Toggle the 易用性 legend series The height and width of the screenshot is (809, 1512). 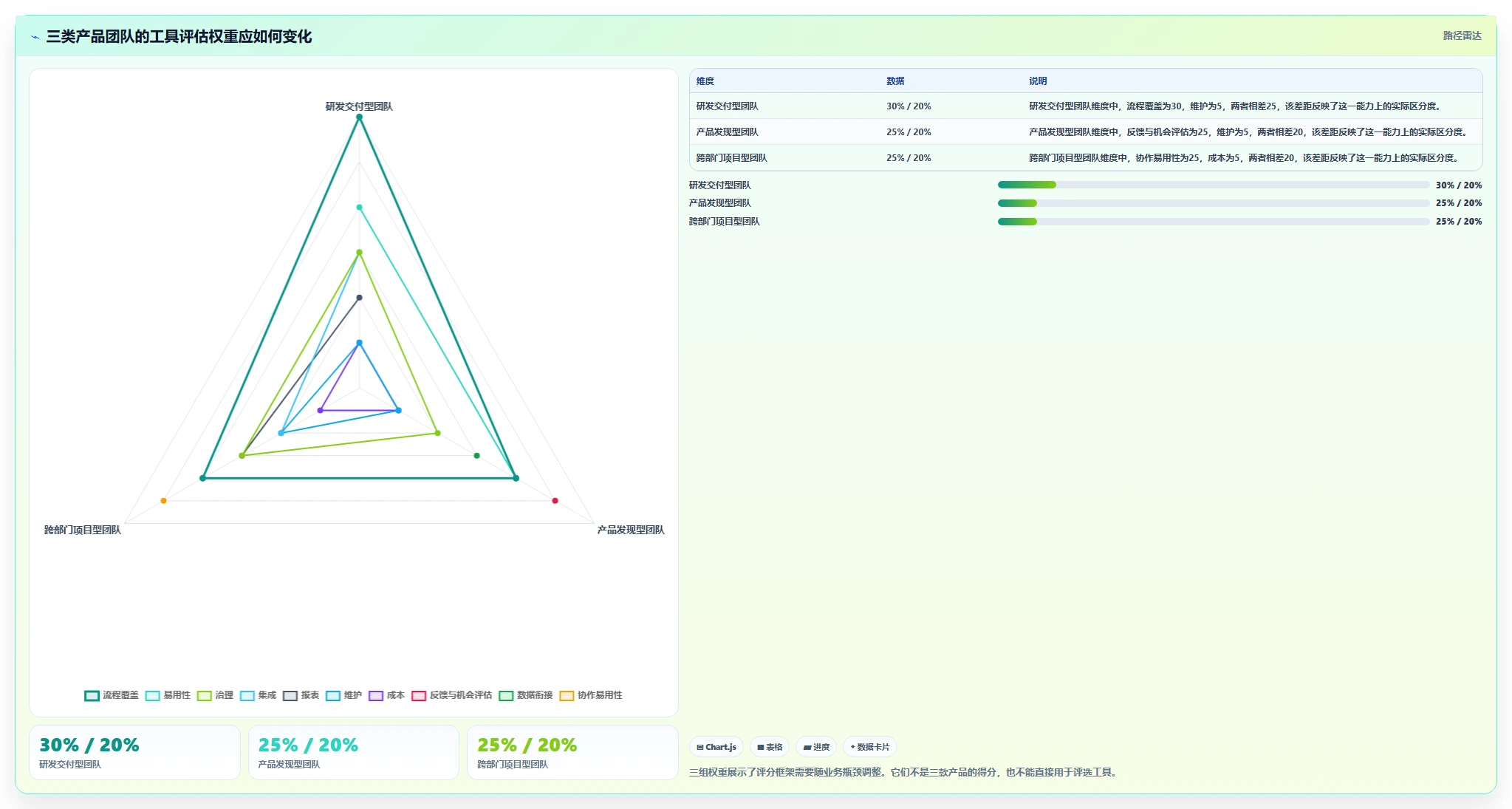pos(168,695)
